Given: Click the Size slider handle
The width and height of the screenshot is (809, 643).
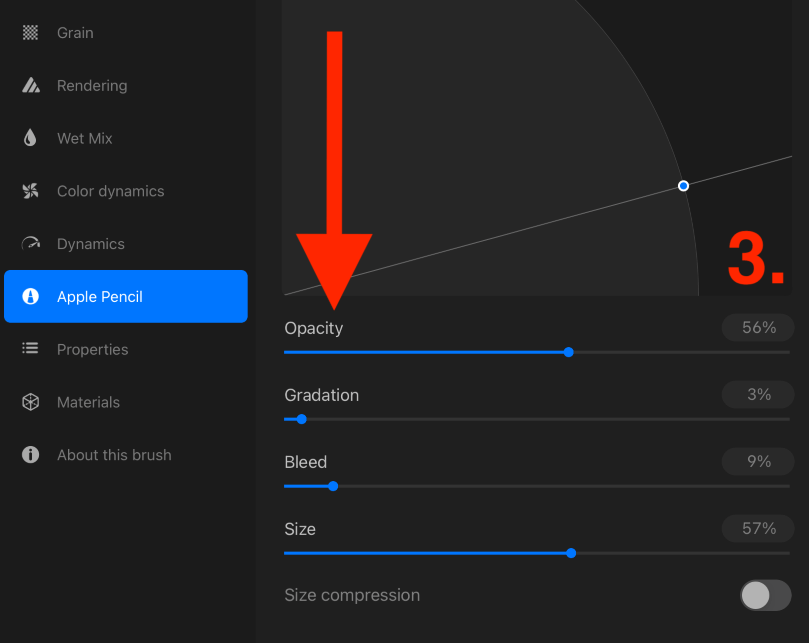Looking at the screenshot, I should pyautogui.click(x=571, y=553).
